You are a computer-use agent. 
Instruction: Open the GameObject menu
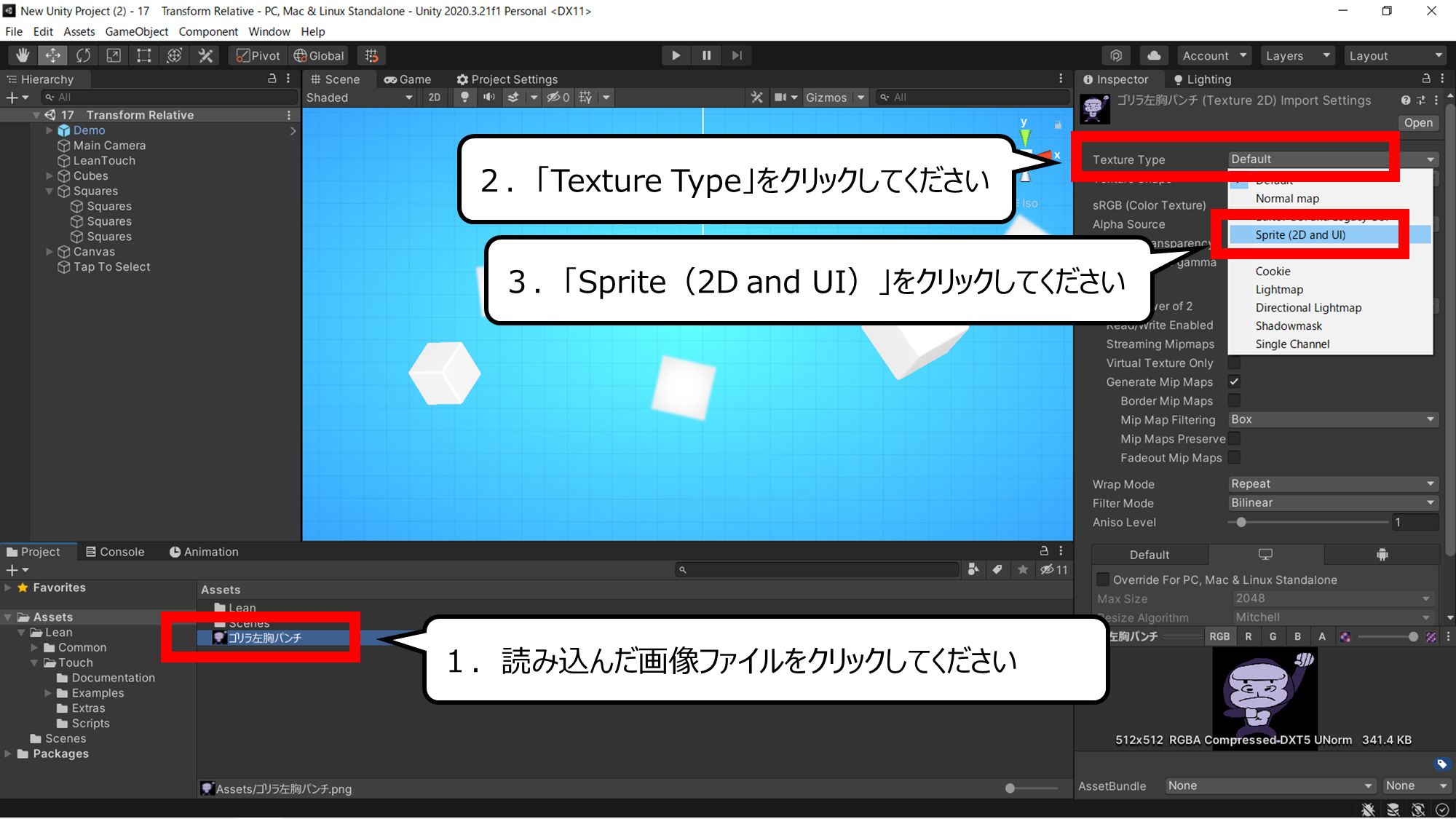click(137, 31)
